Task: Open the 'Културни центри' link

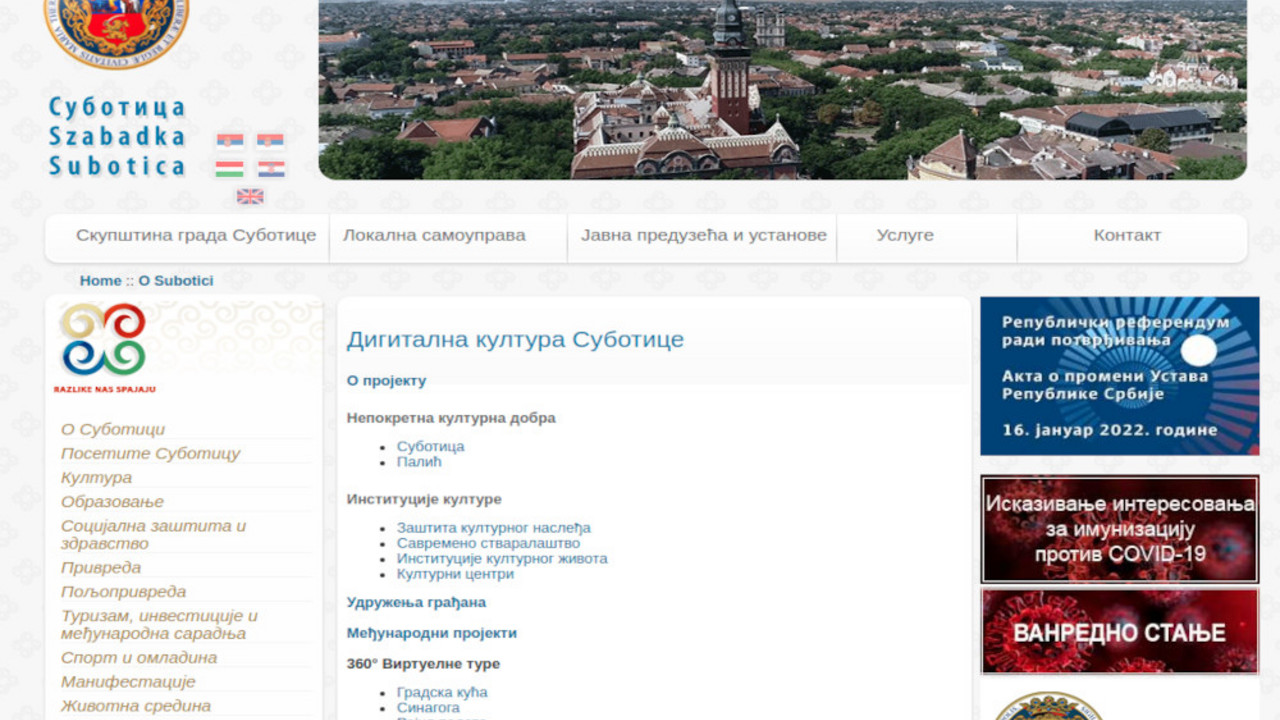Action: tap(455, 574)
